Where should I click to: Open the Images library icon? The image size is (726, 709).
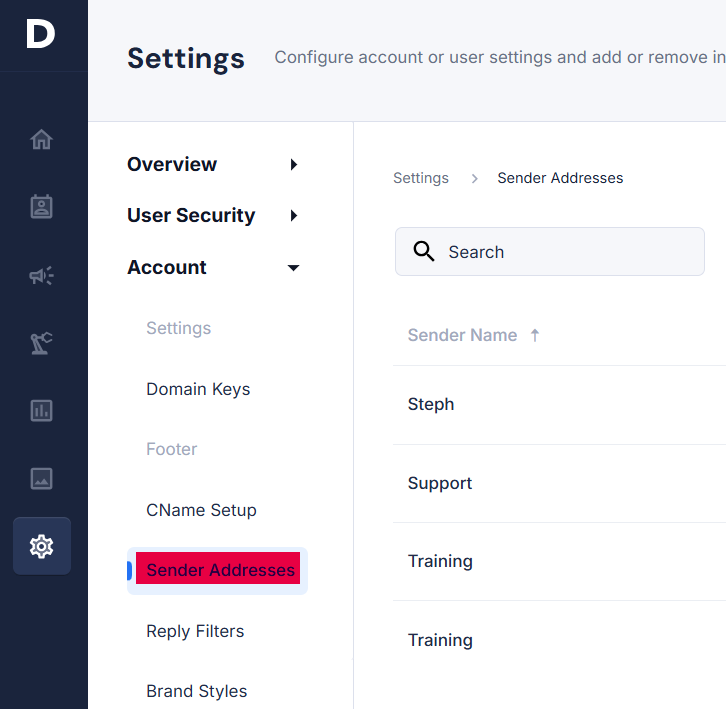[x=41, y=478]
